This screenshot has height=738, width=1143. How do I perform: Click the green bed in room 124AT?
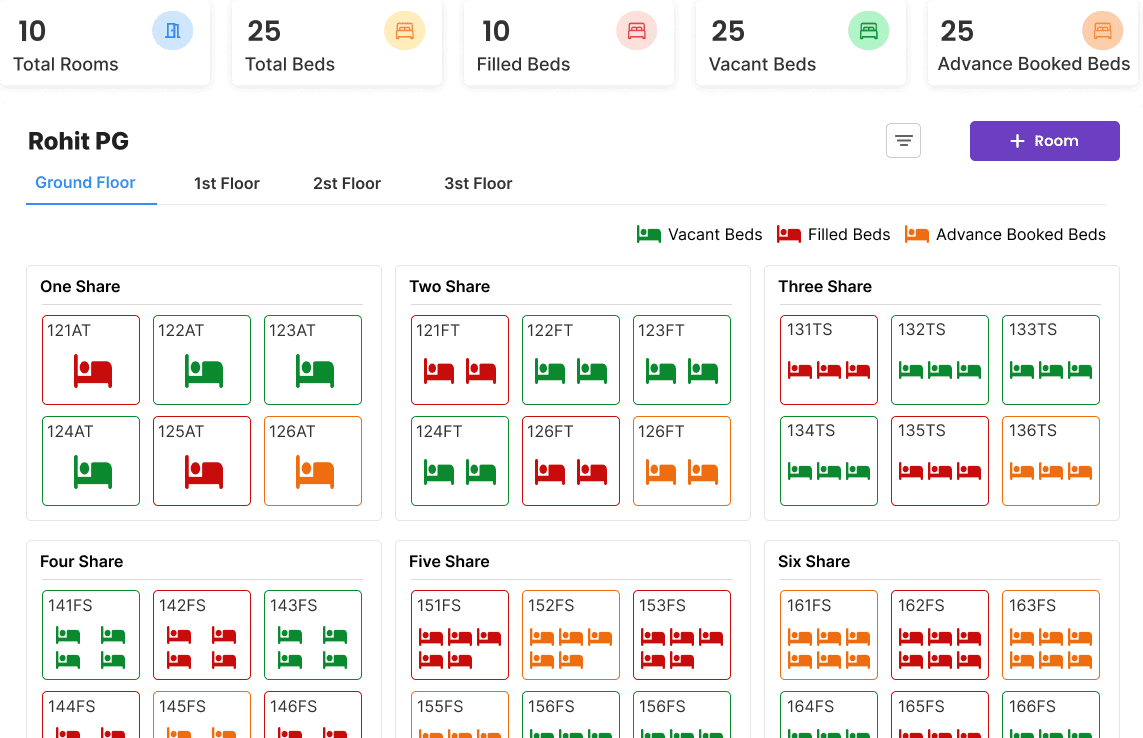click(x=93, y=472)
